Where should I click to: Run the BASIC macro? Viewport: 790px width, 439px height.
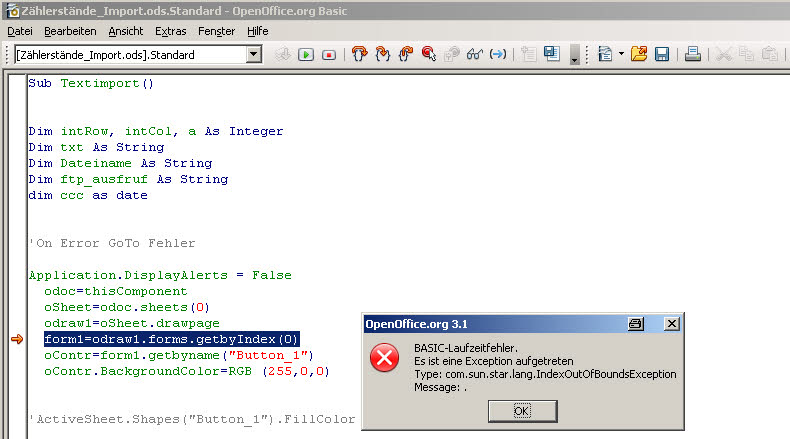(306, 54)
